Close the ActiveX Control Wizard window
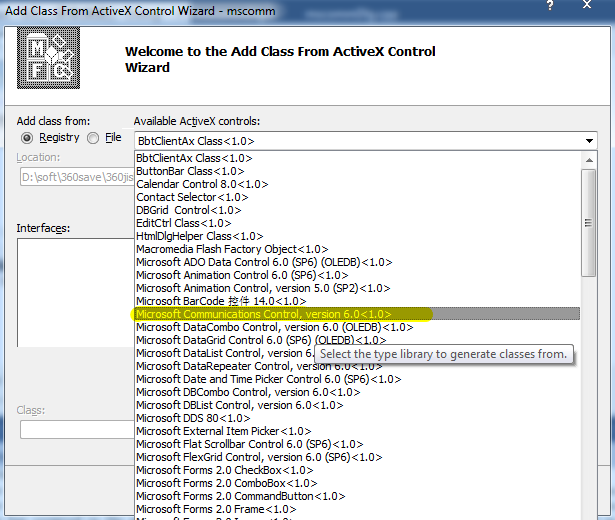 tap(587, 5)
